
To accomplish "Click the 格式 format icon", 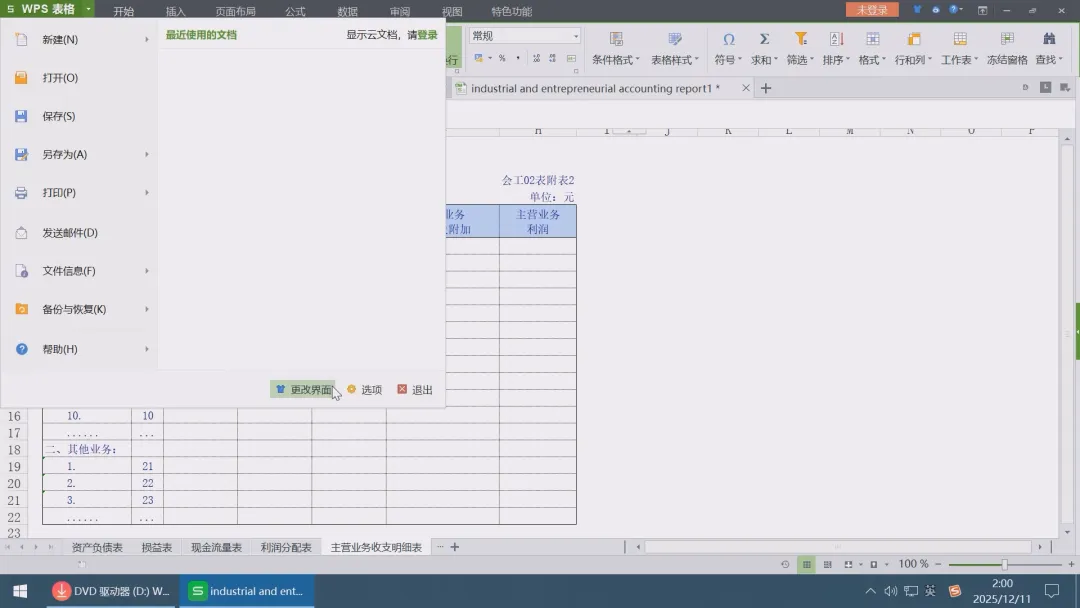I will tap(873, 39).
